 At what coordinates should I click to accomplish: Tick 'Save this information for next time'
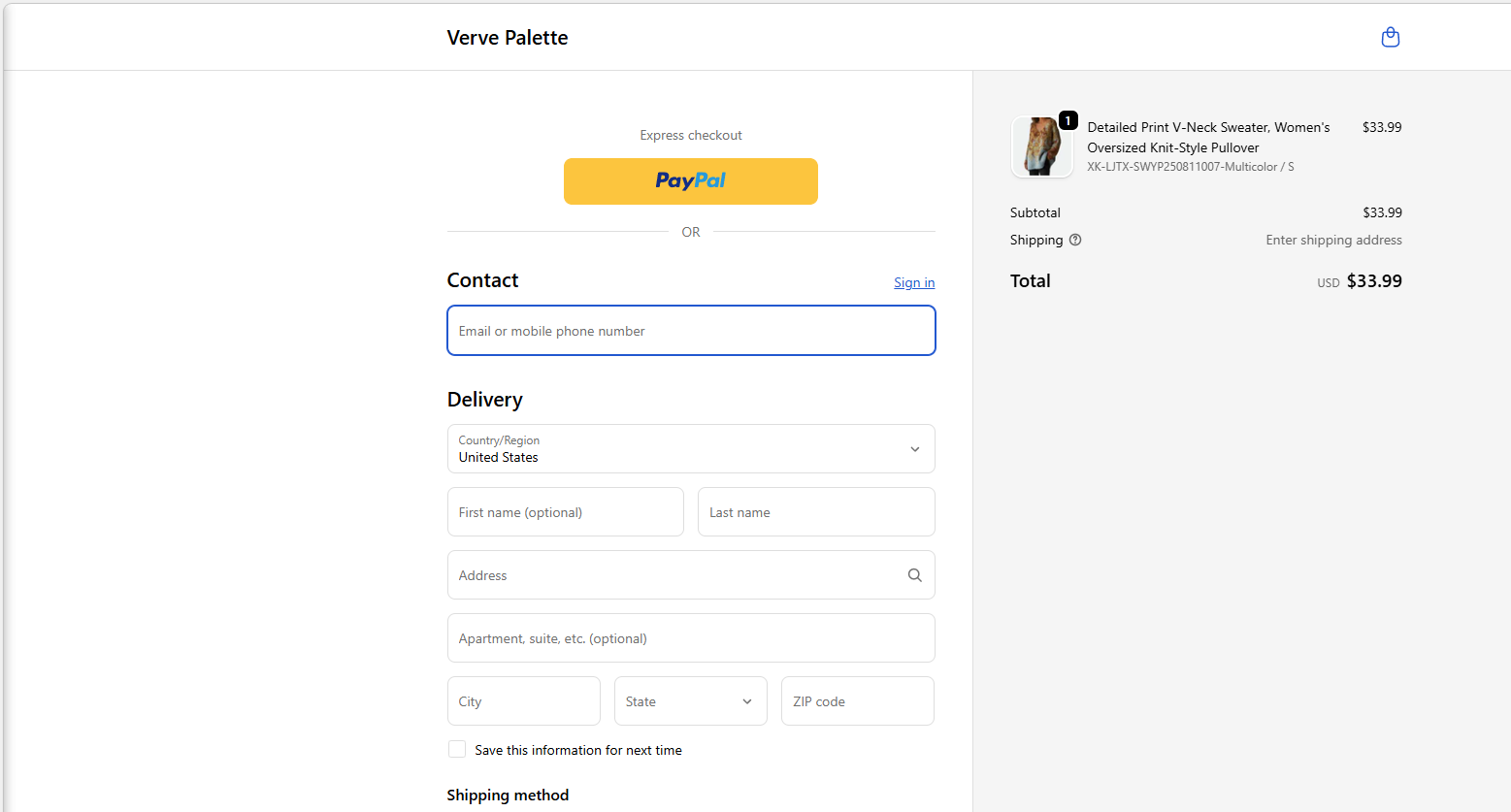[457, 749]
